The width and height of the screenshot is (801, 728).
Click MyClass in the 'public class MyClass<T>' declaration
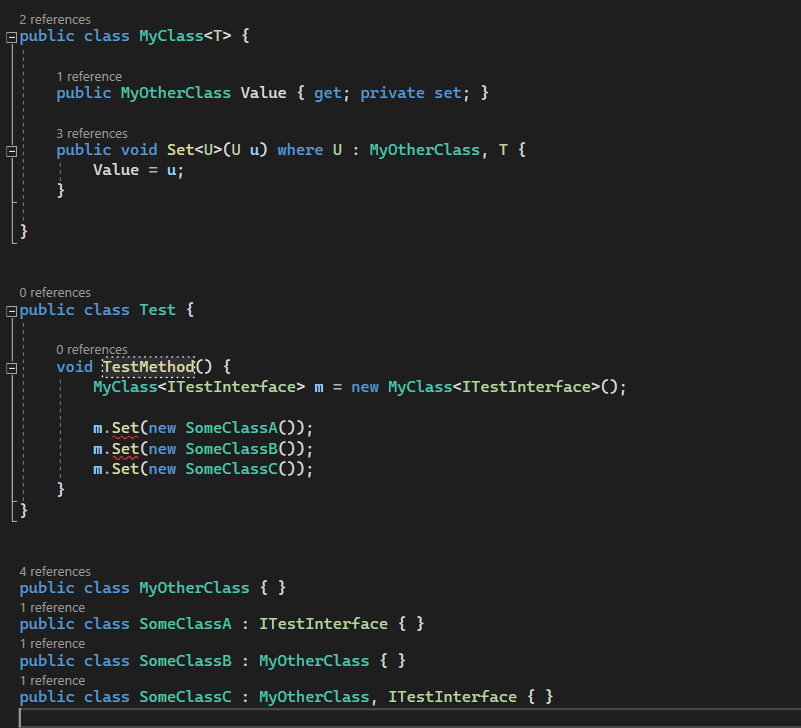coord(171,36)
